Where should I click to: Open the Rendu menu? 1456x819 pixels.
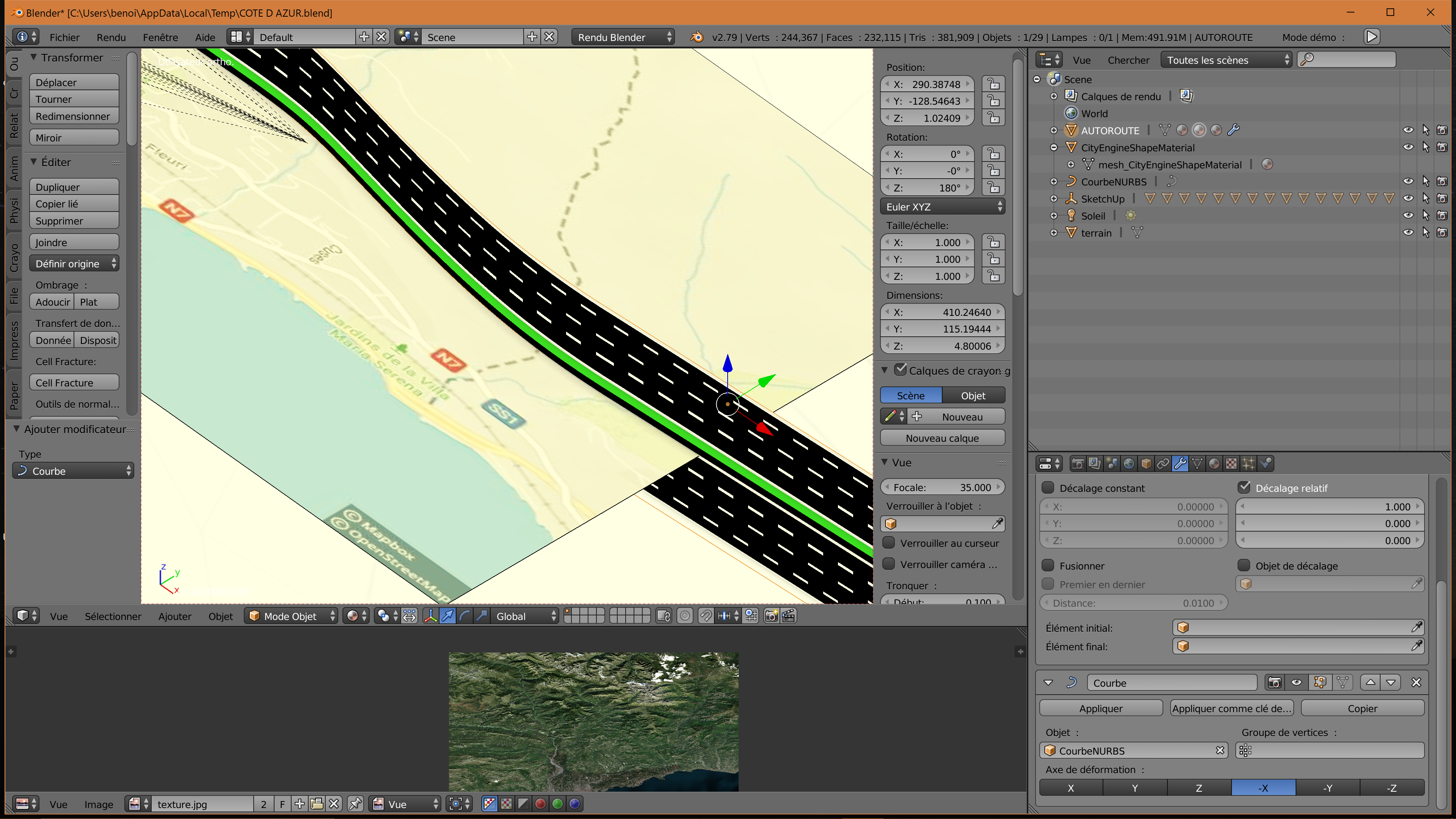[111, 37]
